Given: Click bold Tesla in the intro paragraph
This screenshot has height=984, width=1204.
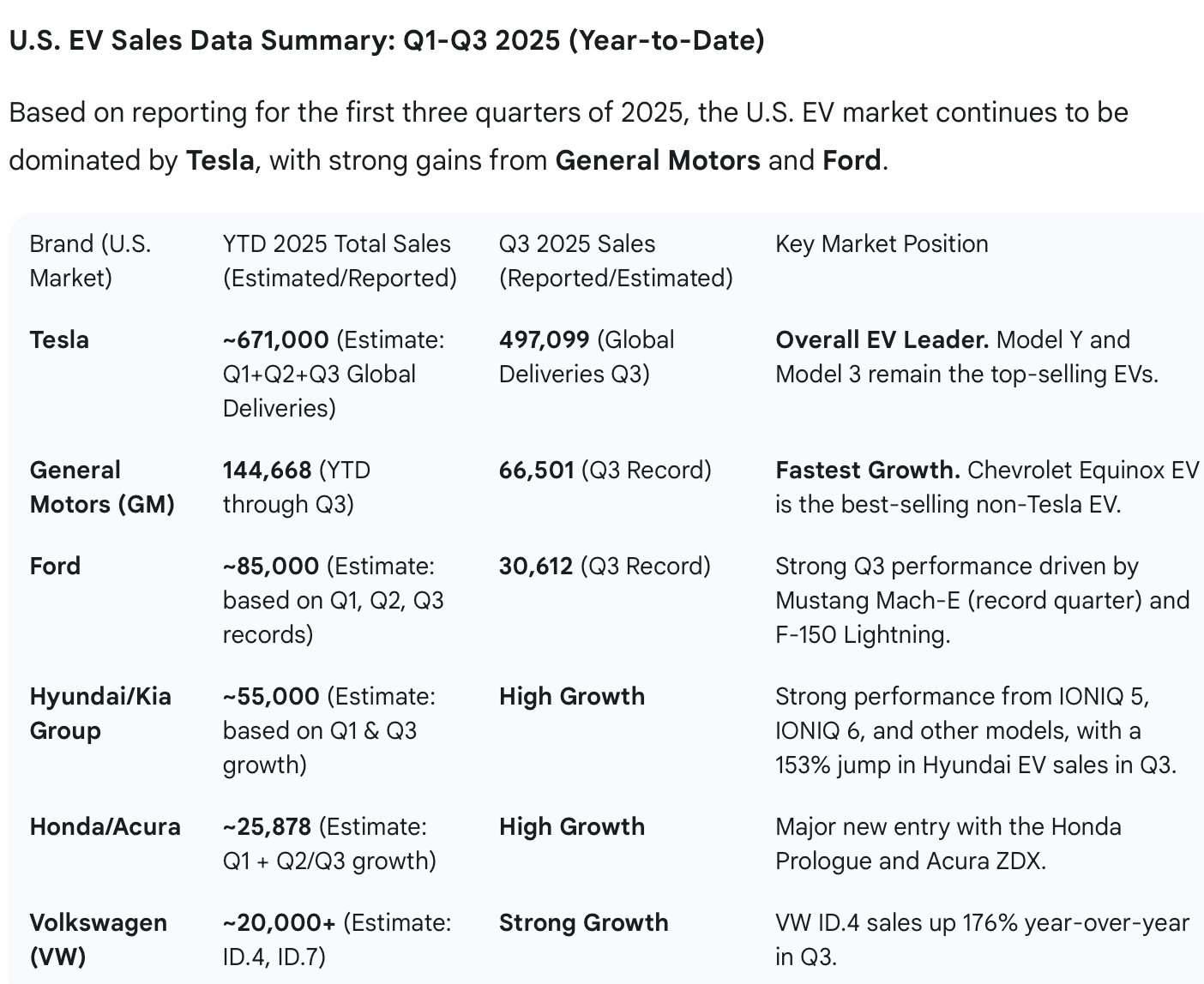Looking at the screenshot, I should [220, 160].
